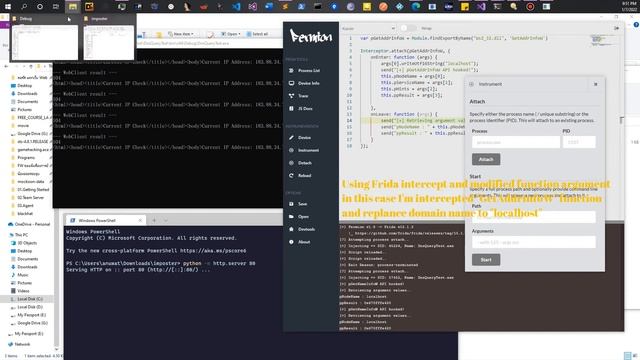Click the Reload icon in Fermion sidebar
Screen dimensions: 640x360
(x=291, y=176)
